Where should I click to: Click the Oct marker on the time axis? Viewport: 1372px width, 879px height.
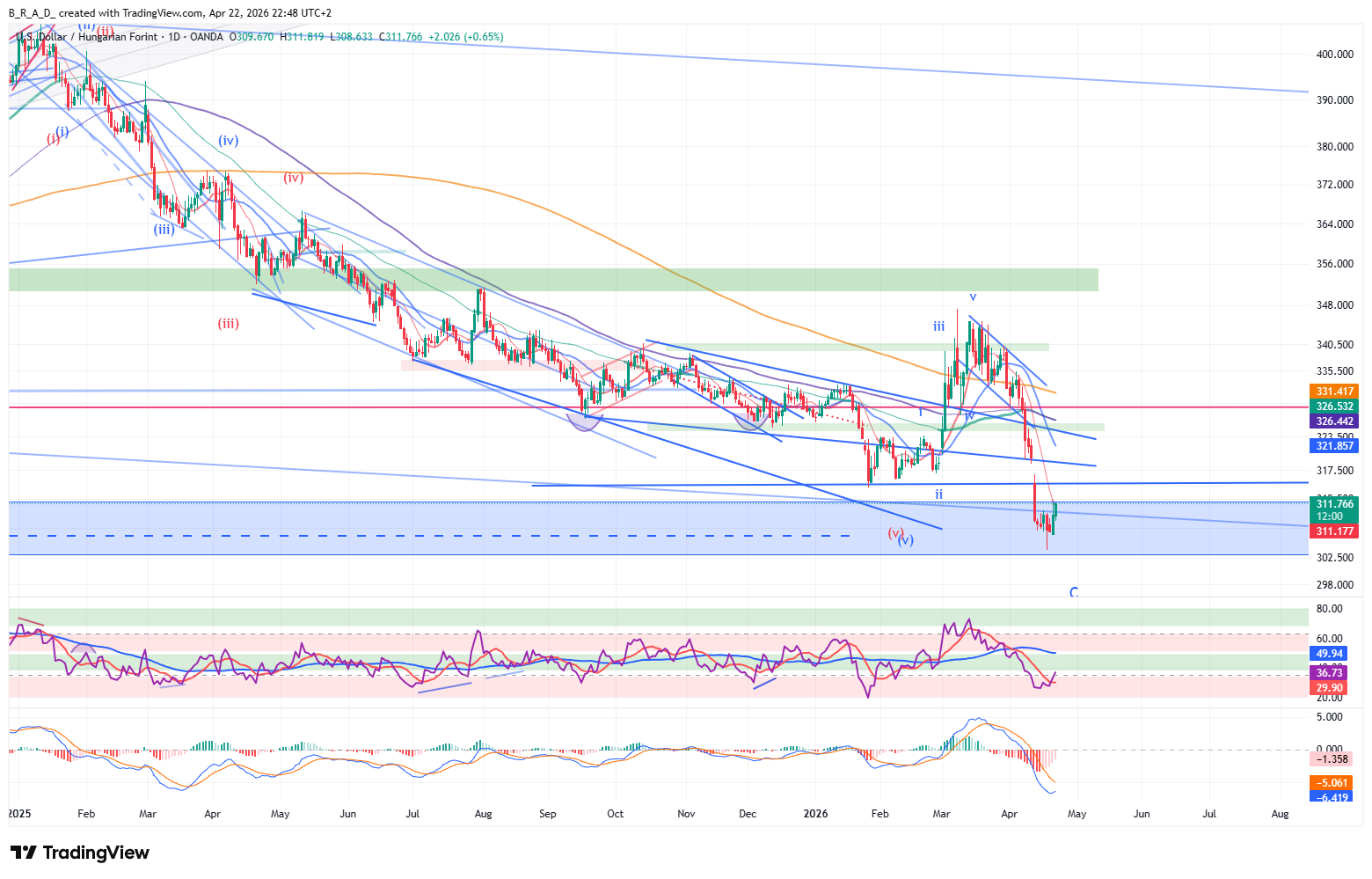click(615, 814)
